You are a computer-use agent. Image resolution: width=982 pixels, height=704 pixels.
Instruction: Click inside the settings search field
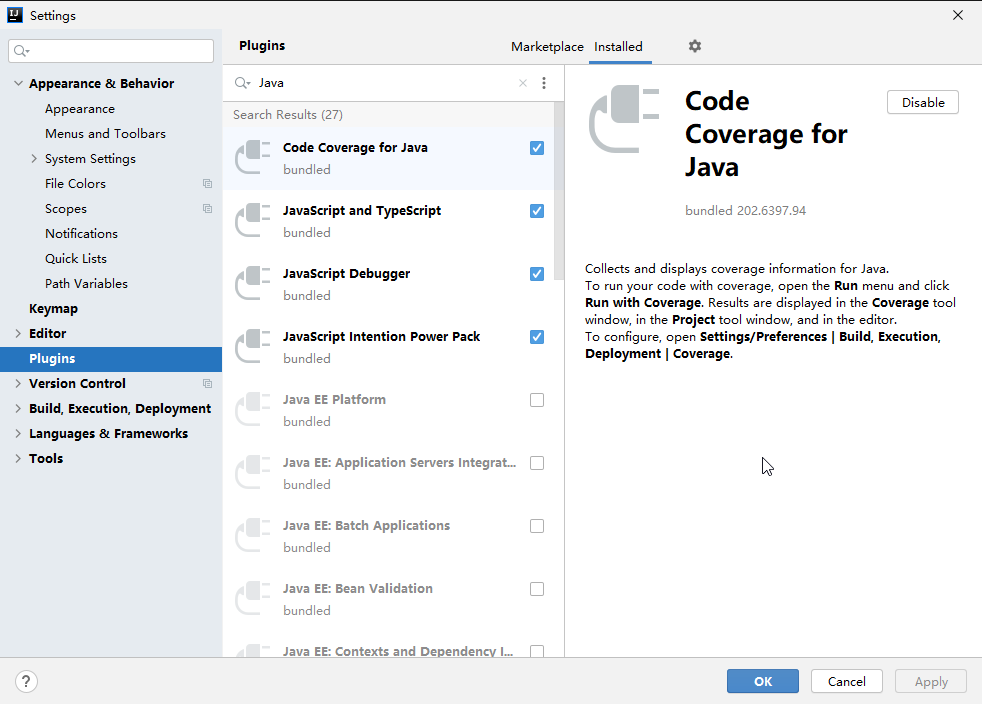tap(110, 50)
